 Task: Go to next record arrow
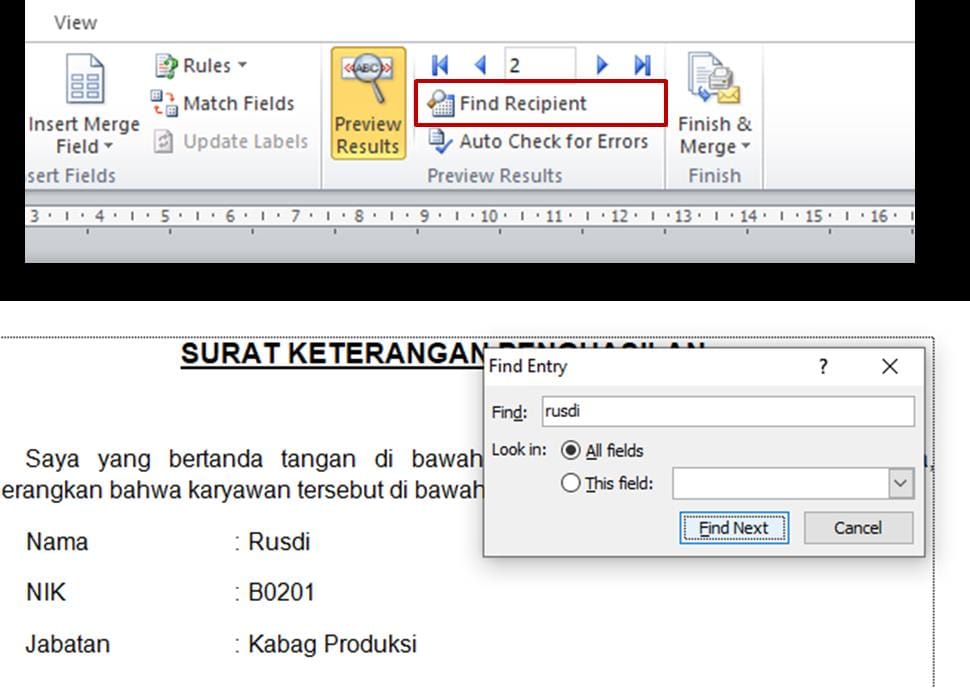click(602, 65)
